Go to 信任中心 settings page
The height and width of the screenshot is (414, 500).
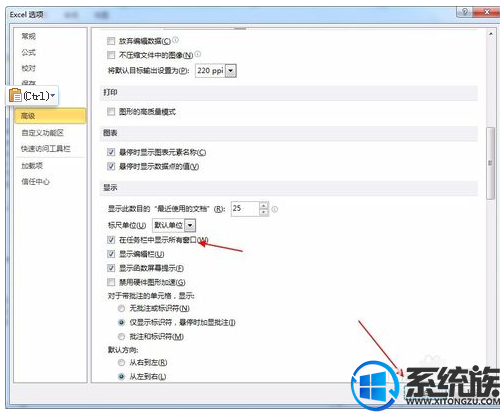(x=35, y=181)
